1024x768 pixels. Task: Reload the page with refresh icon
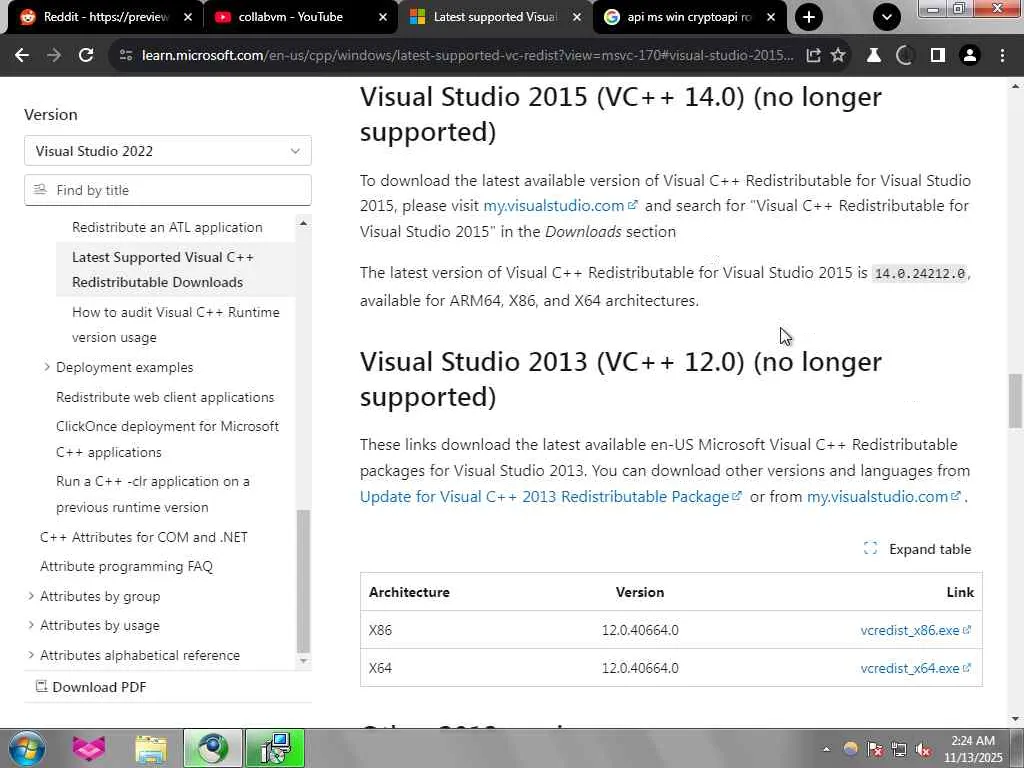coord(86,56)
